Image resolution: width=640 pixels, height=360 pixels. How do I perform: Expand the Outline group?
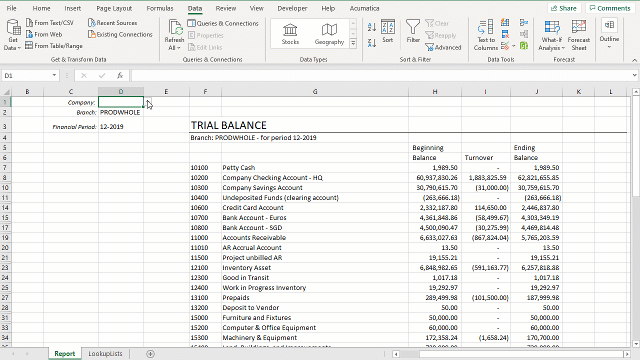coord(609,34)
